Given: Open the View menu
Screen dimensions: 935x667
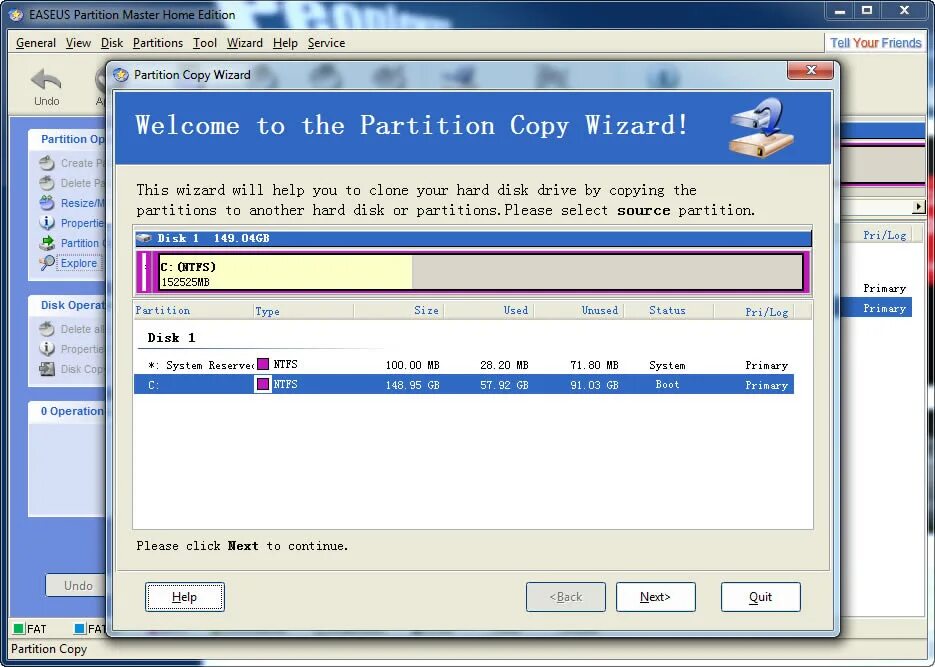Looking at the screenshot, I should [x=78, y=43].
